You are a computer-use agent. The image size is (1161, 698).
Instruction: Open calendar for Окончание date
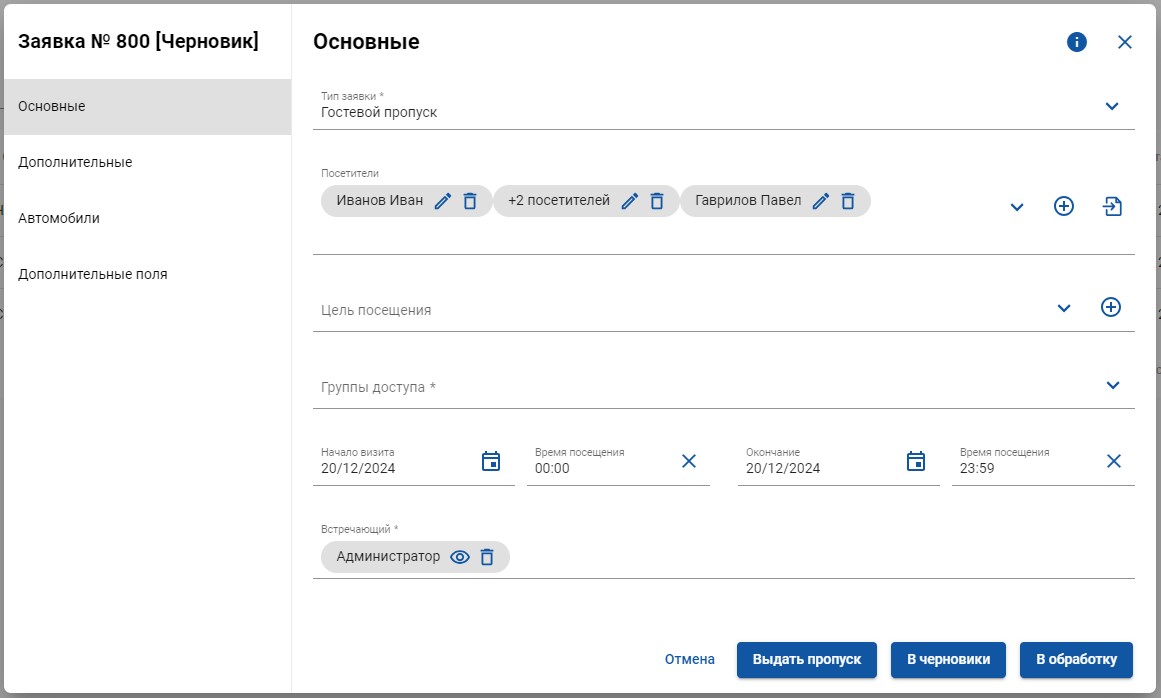pyautogui.click(x=916, y=461)
